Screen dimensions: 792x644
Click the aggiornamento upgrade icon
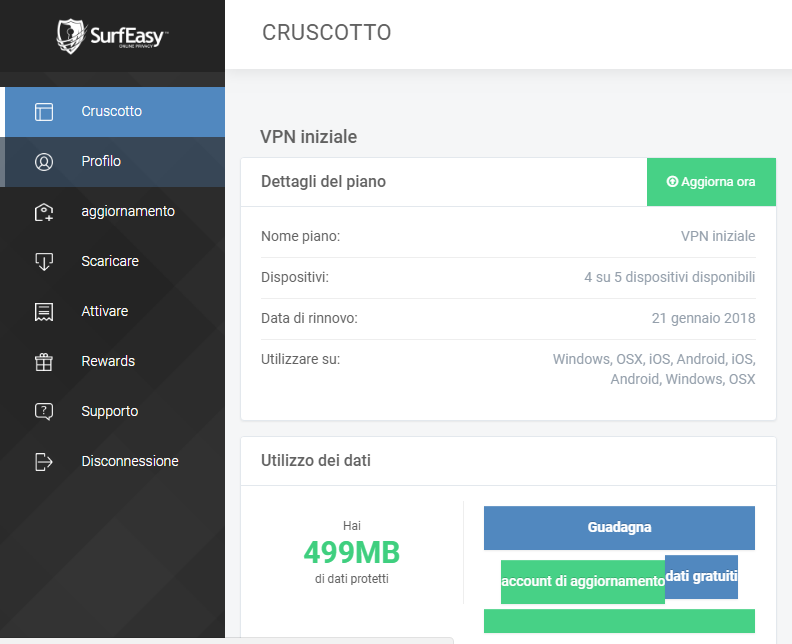pyautogui.click(x=44, y=212)
